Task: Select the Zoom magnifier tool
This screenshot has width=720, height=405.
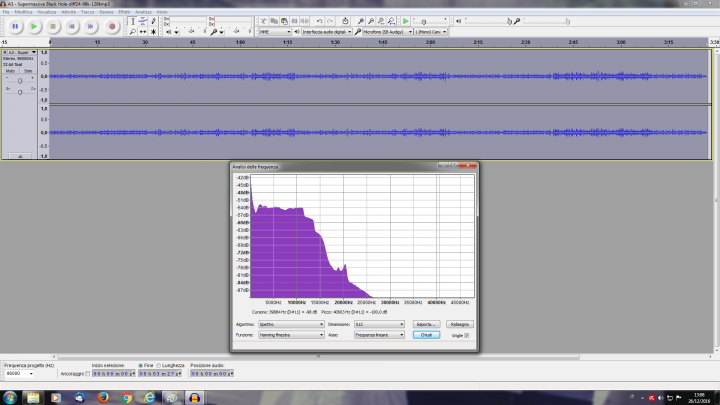Action: coord(133,32)
